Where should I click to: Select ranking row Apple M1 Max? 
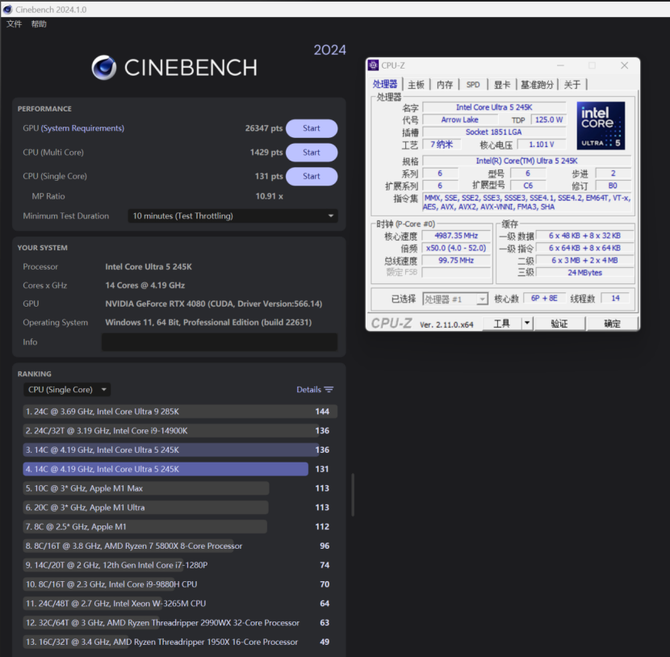[x=180, y=488]
